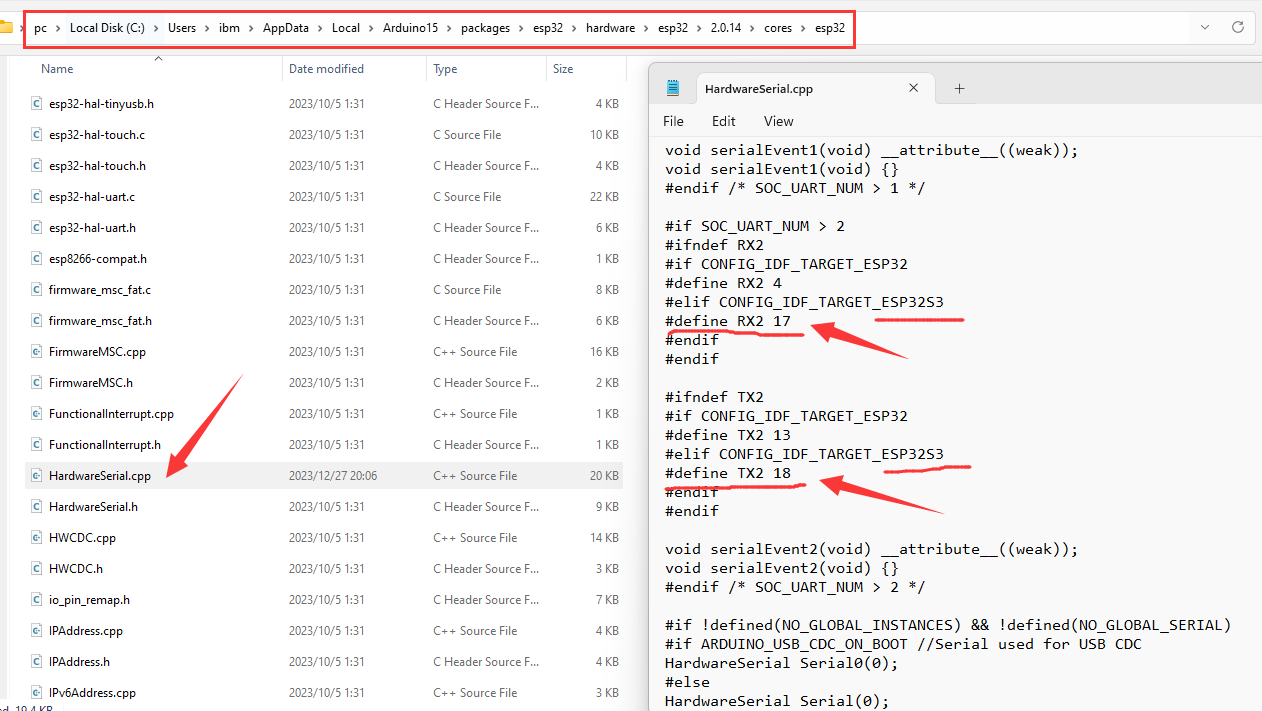
Task: Open the View menu in Notepad
Action: click(x=778, y=121)
